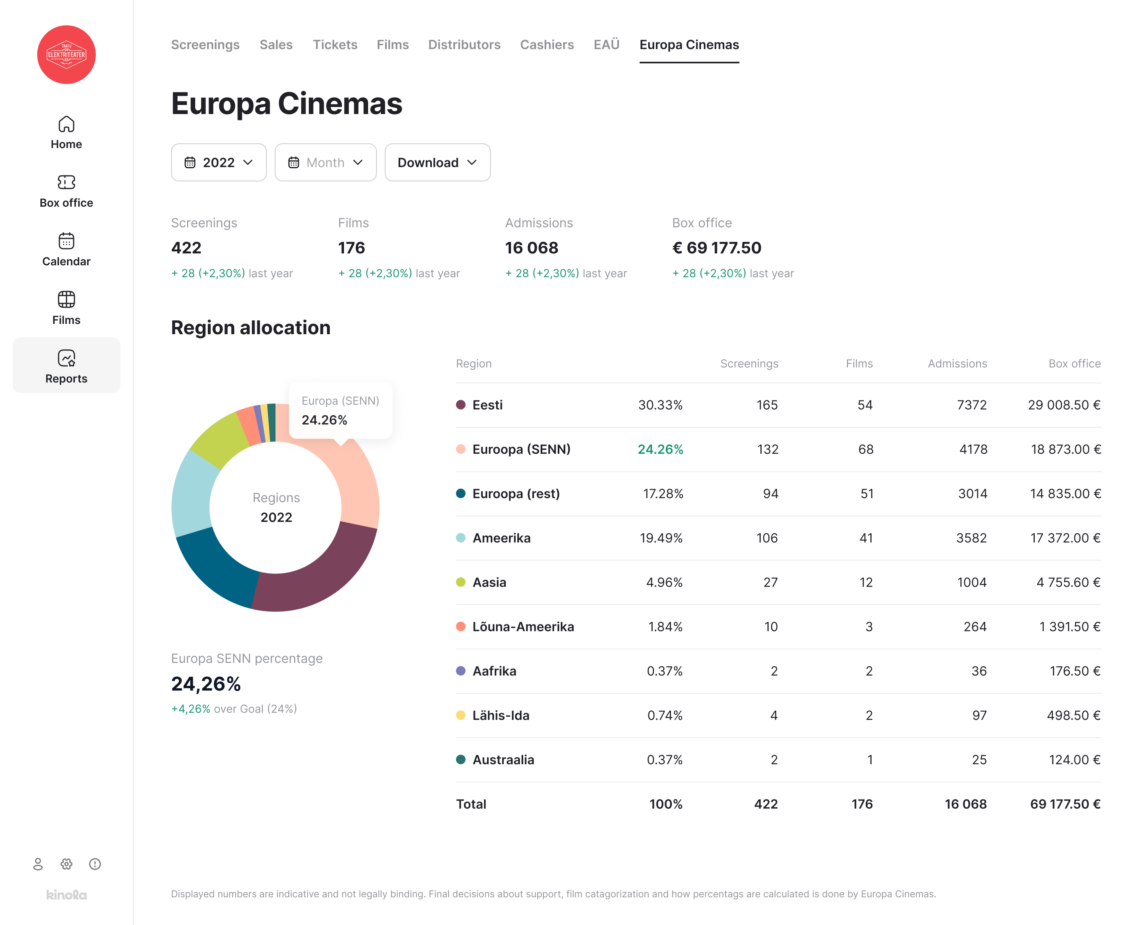The width and height of the screenshot is (1140, 925).
Task: Click the Ameerika light blue donut segment
Action: (x=191, y=494)
